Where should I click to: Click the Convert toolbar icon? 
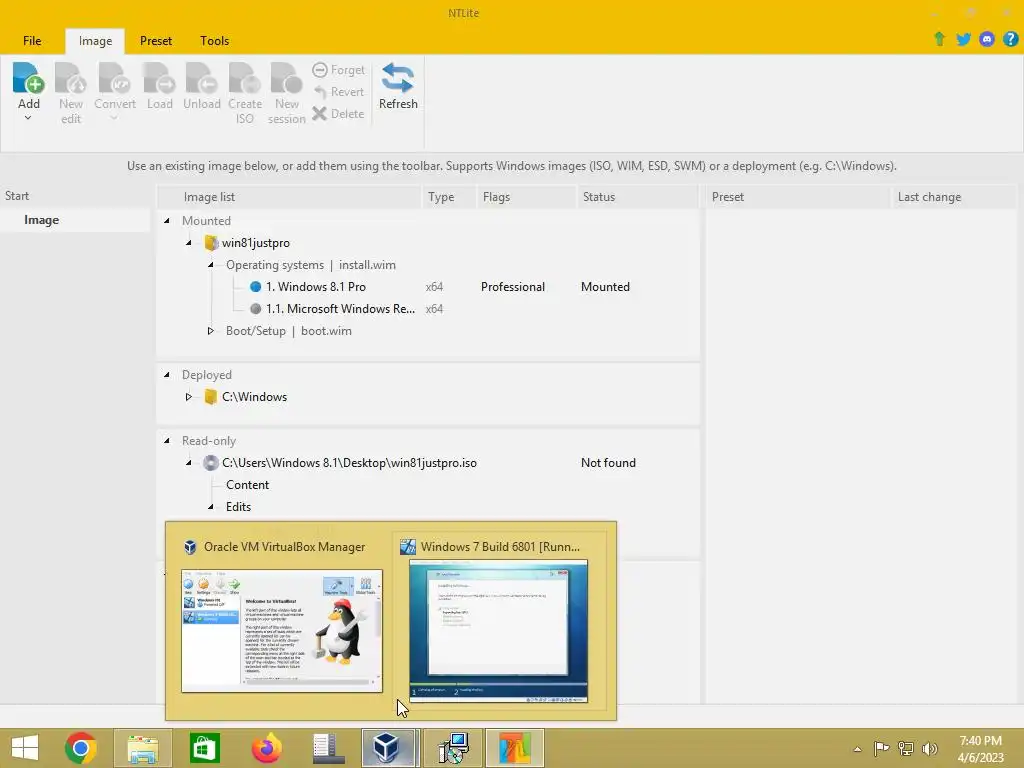[114, 78]
